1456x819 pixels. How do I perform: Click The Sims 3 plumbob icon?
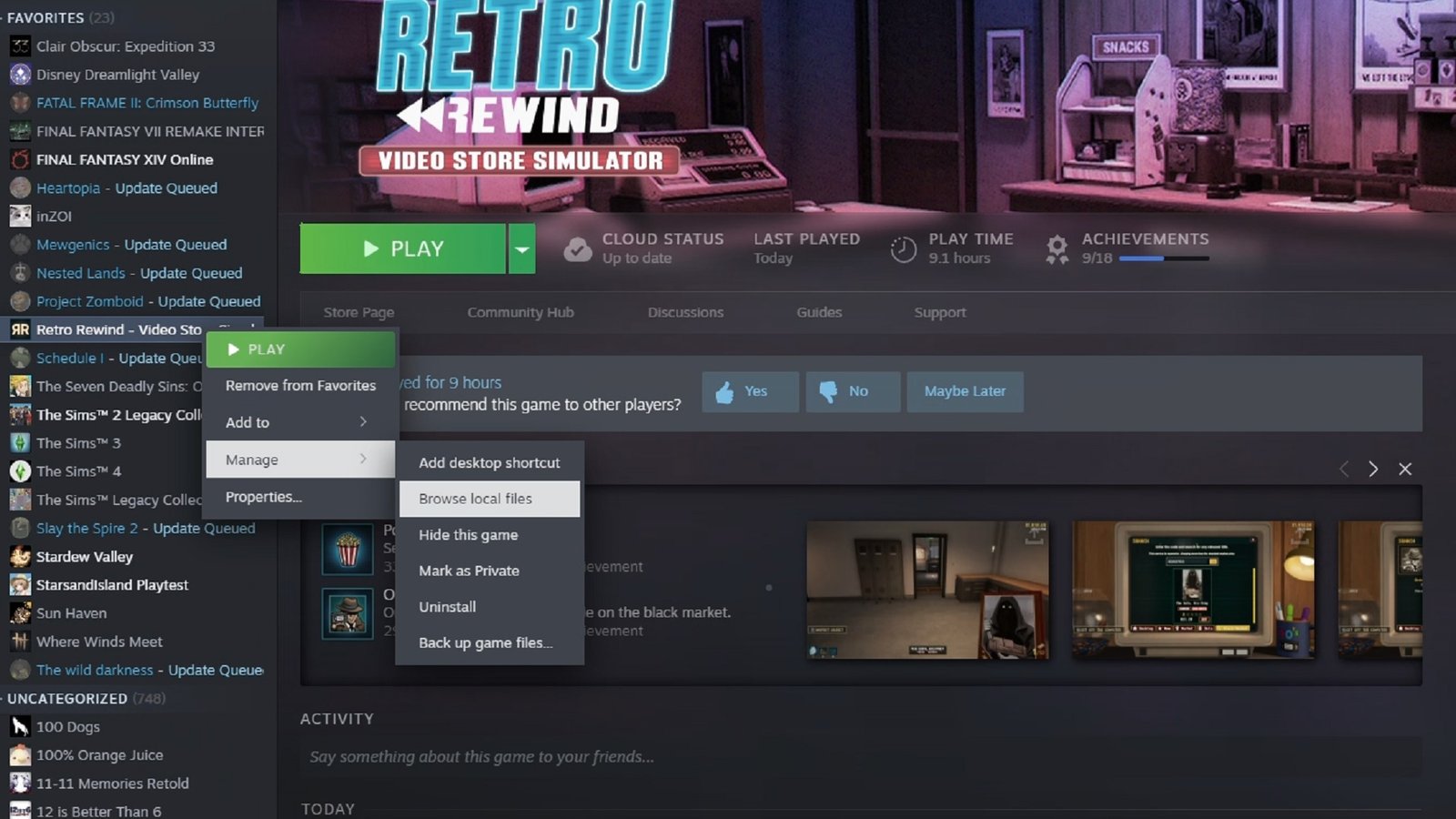point(20,443)
